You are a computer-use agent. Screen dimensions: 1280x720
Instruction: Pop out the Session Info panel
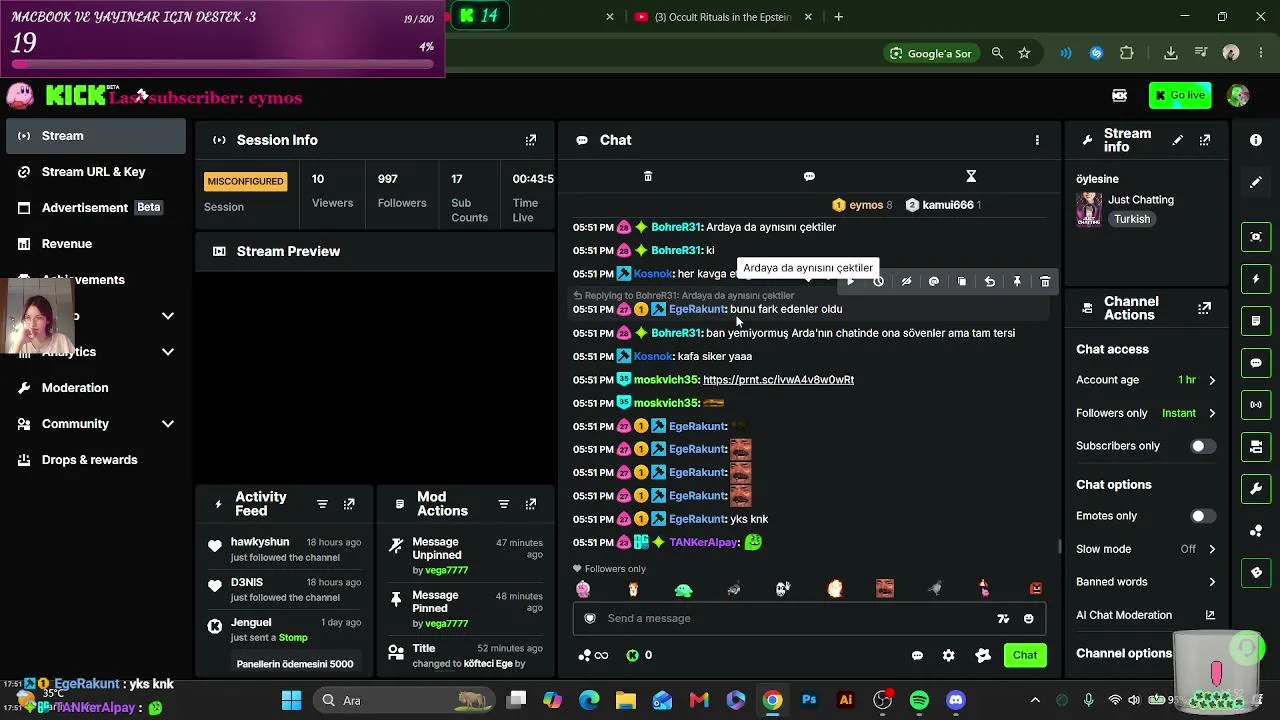tap(531, 140)
